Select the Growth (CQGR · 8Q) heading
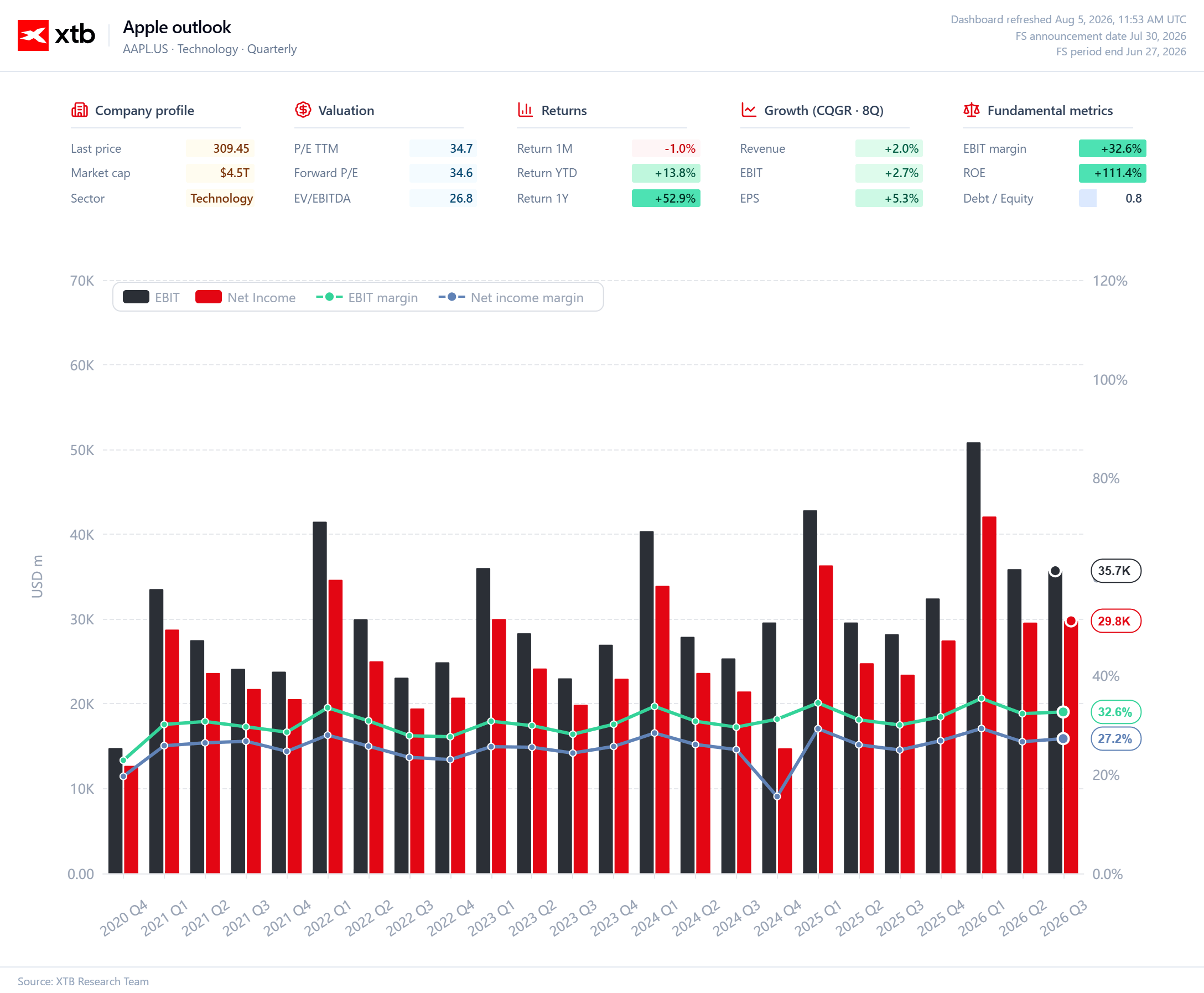This screenshot has height=993, width=1204. (x=824, y=110)
